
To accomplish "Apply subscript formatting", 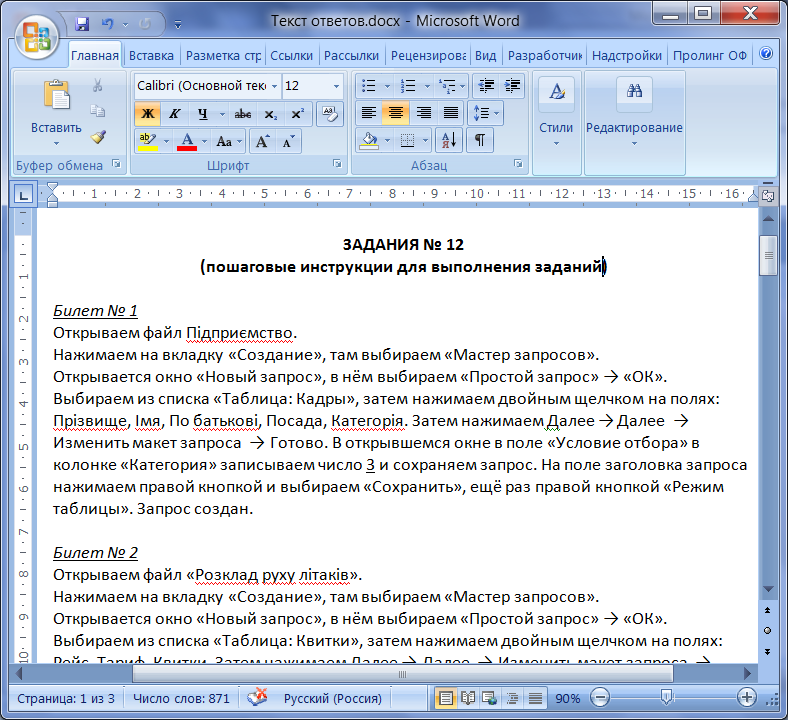I will point(271,114).
